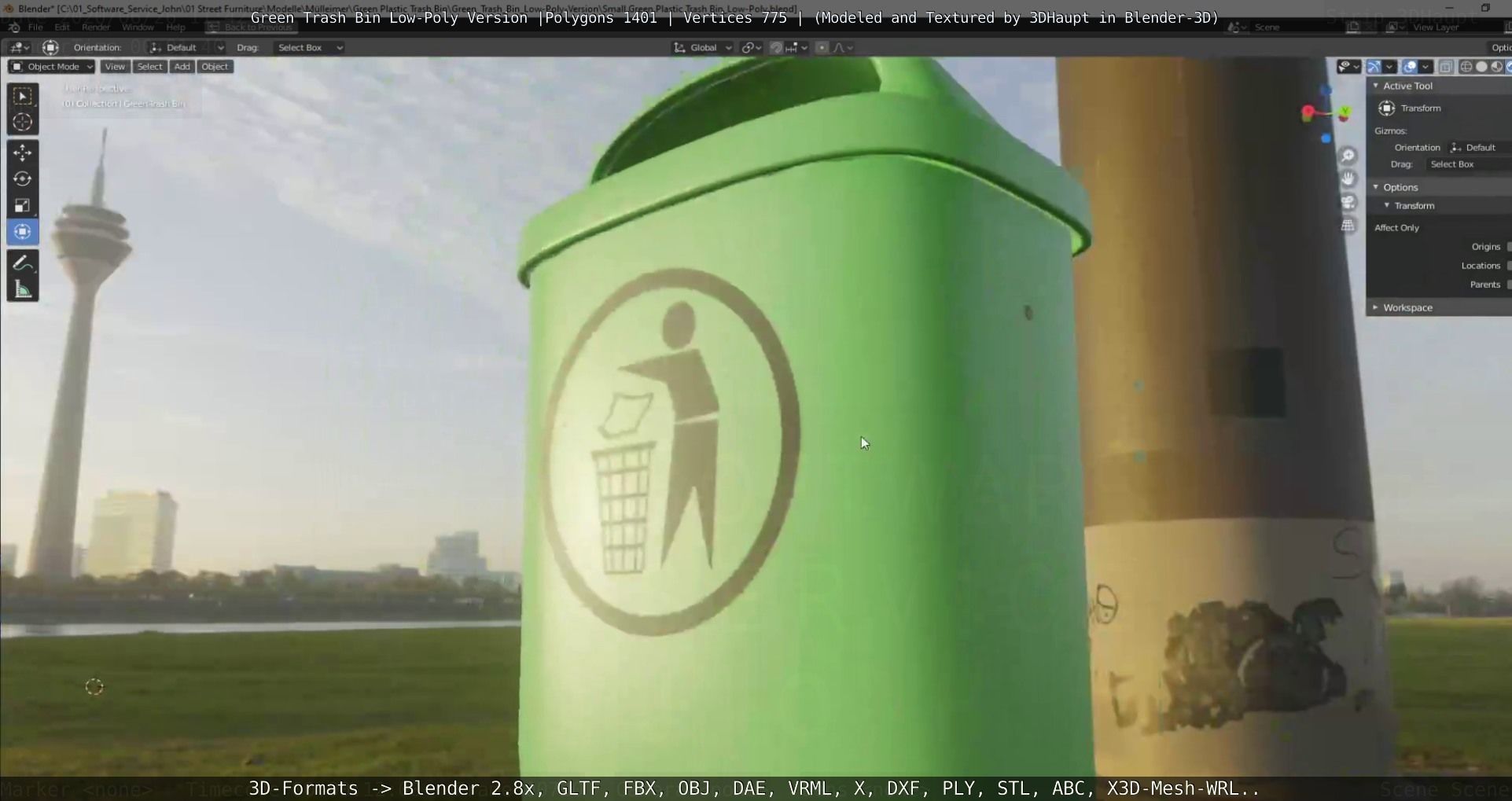Toggle proportional editing in header
Viewport: 1512px width, 801px height.
(x=822, y=47)
